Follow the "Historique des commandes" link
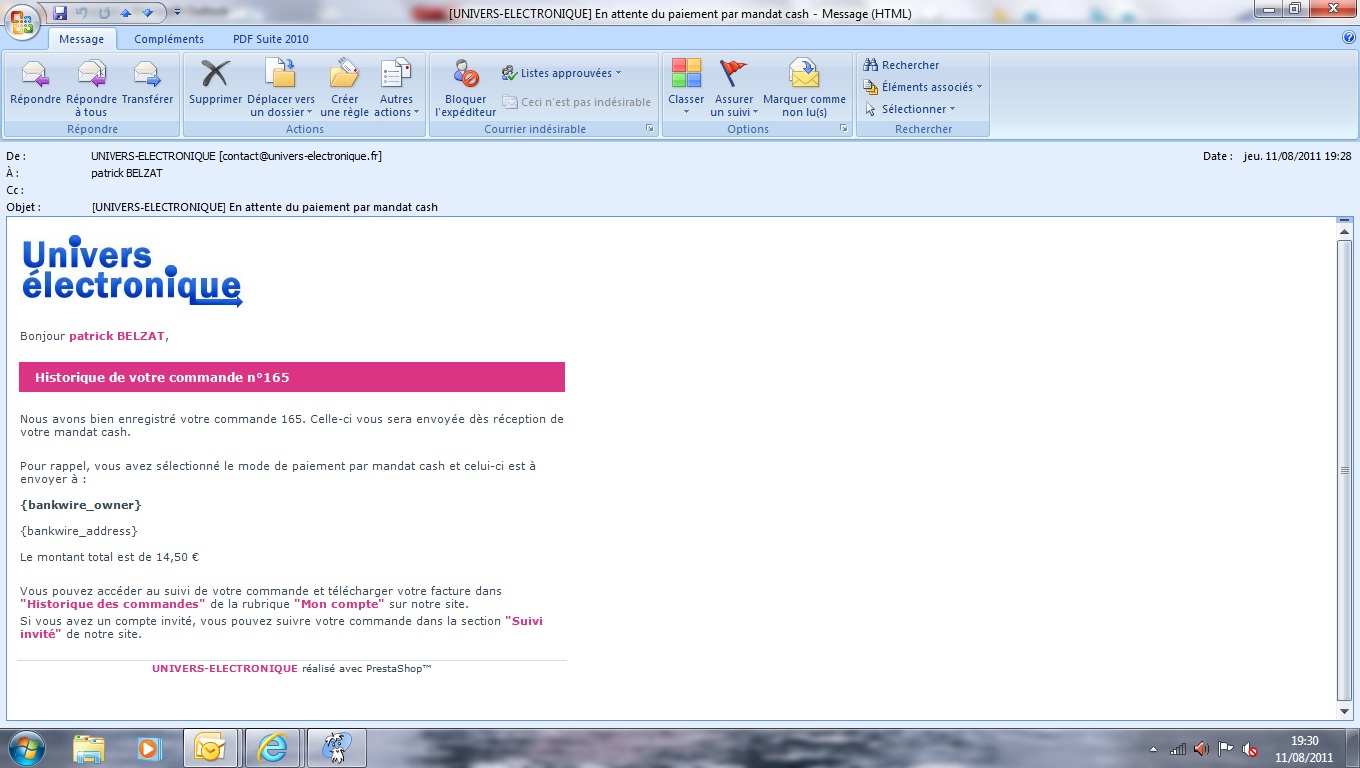Image resolution: width=1360 pixels, height=768 pixels. tap(113, 604)
